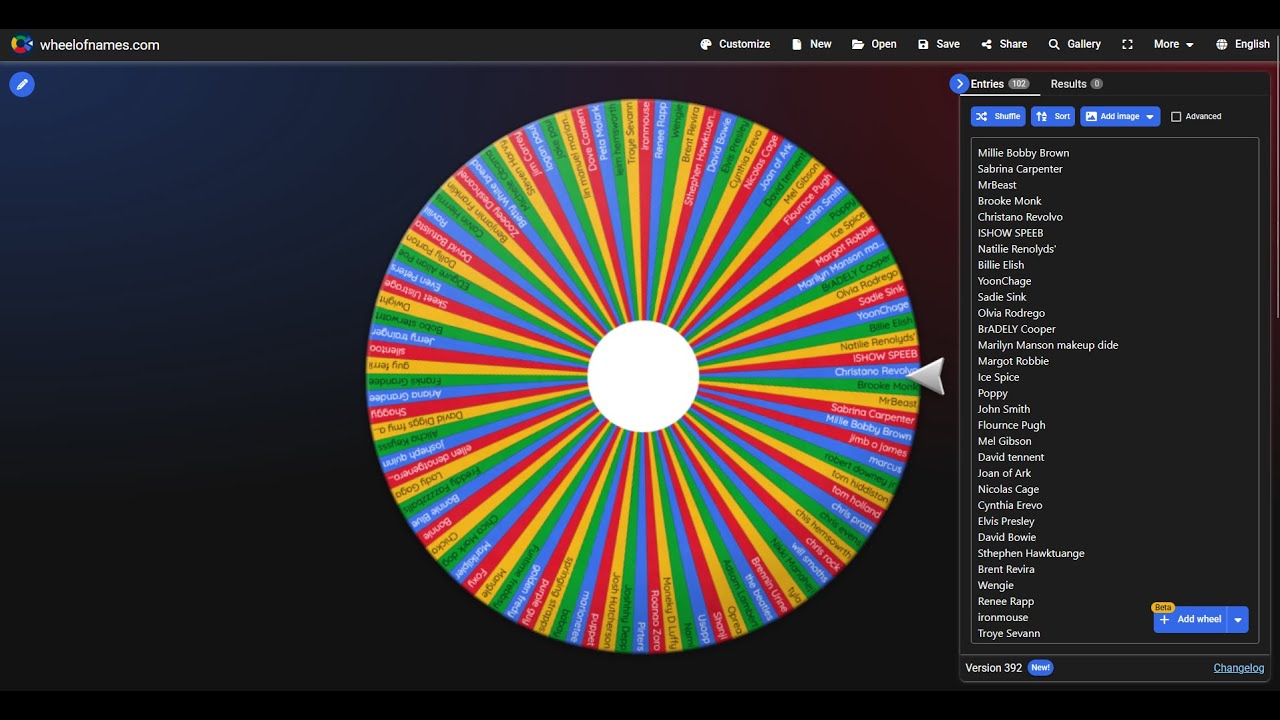Click the entry 'Sthephen Hawktuange' in the list
Image resolution: width=1280 pixels, height=720 pixels.
pos(1031,553)
